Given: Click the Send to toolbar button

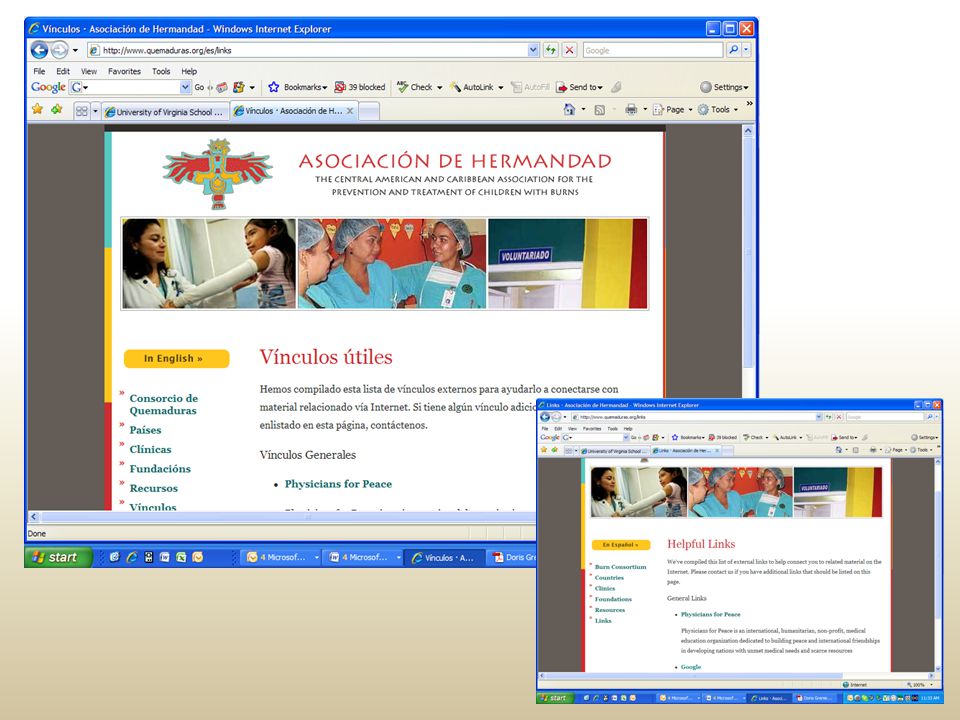Looking at the screenshot, I should pyautogui.click(x=579, y=88).
